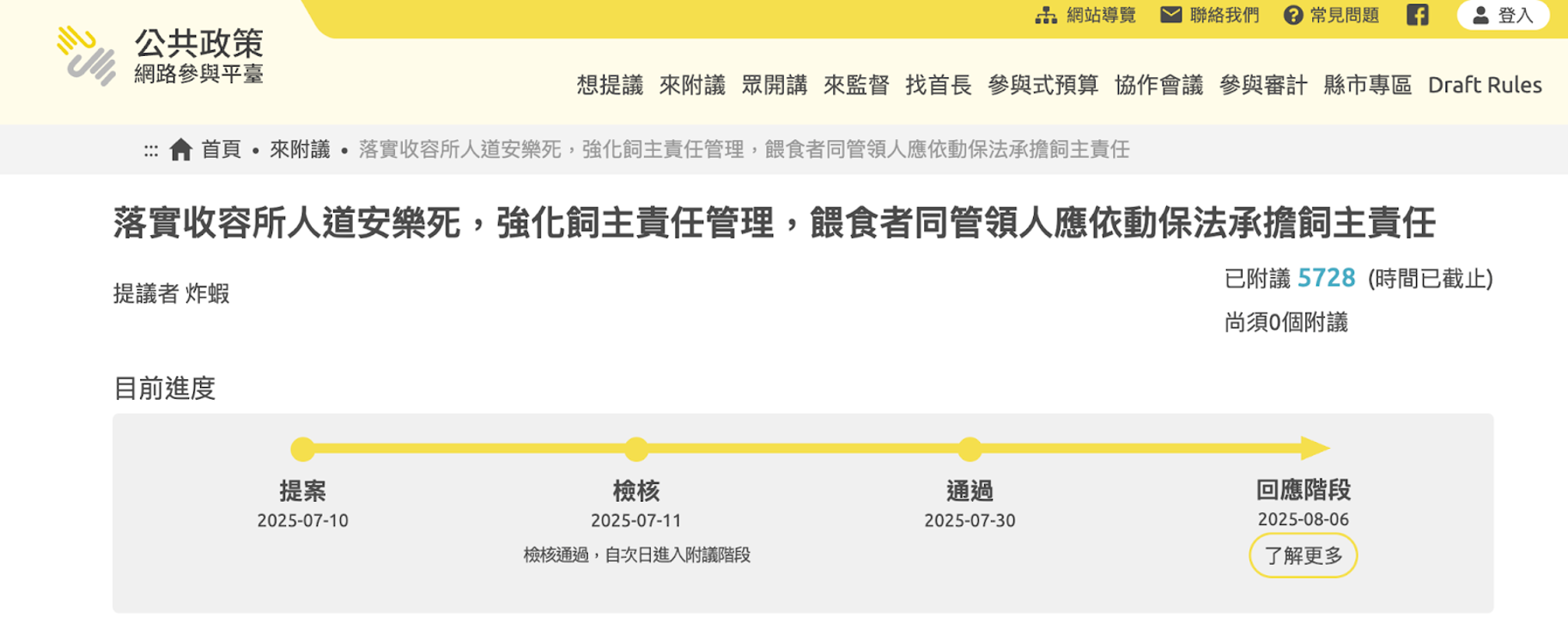This screenshot has height=635, width=1568.
Task: Click the 通過 stage marker on the progress bar
Action: coord(969,449)
